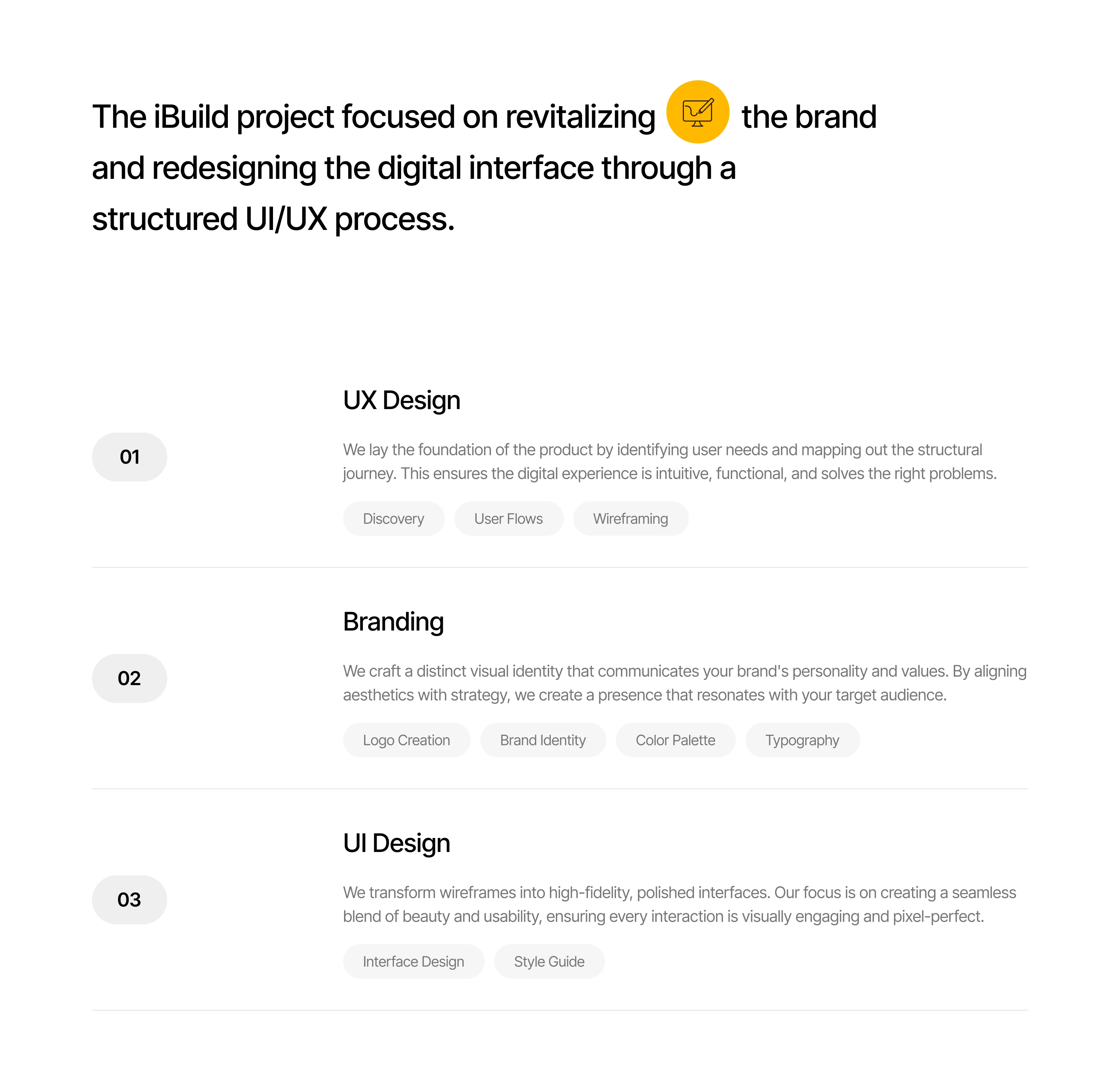1120x1091 pixels.
Task: Click the UX Design description paragraph
Action: click(x=669, y=461)
